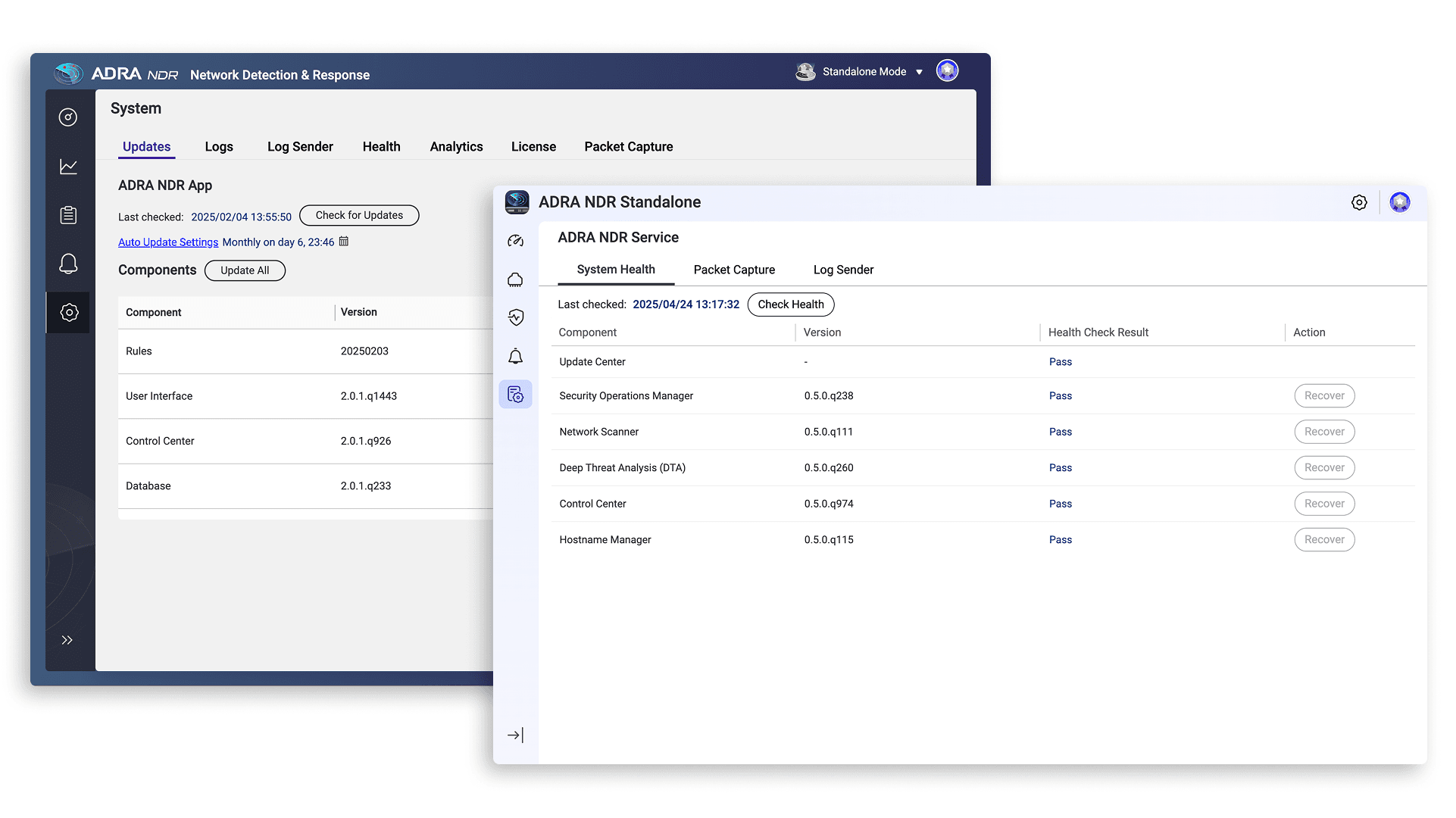Switch to the Health tab
Image resolution: width=1456 pixels, height=818 pixels.
click(381, 147)
